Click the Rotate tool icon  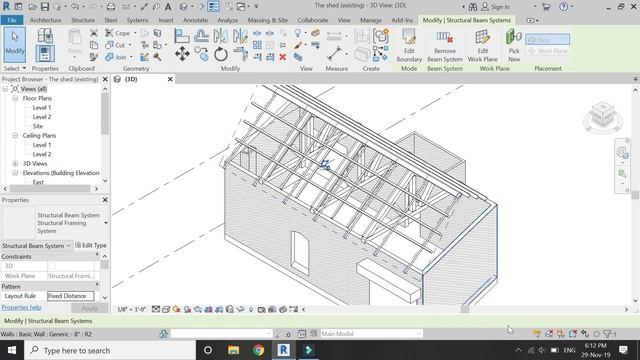(220, 54)
